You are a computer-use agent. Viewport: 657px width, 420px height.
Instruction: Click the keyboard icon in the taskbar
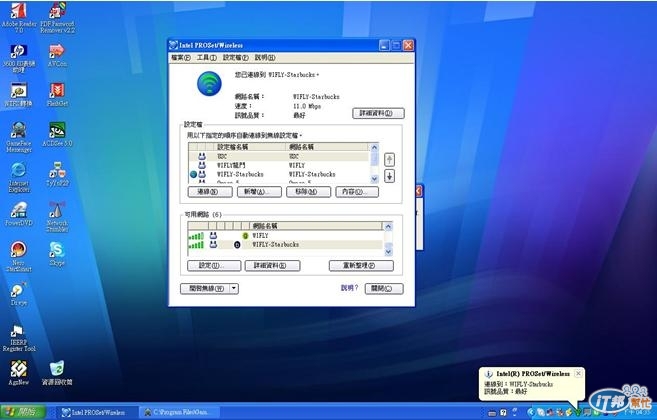(493, 413)
